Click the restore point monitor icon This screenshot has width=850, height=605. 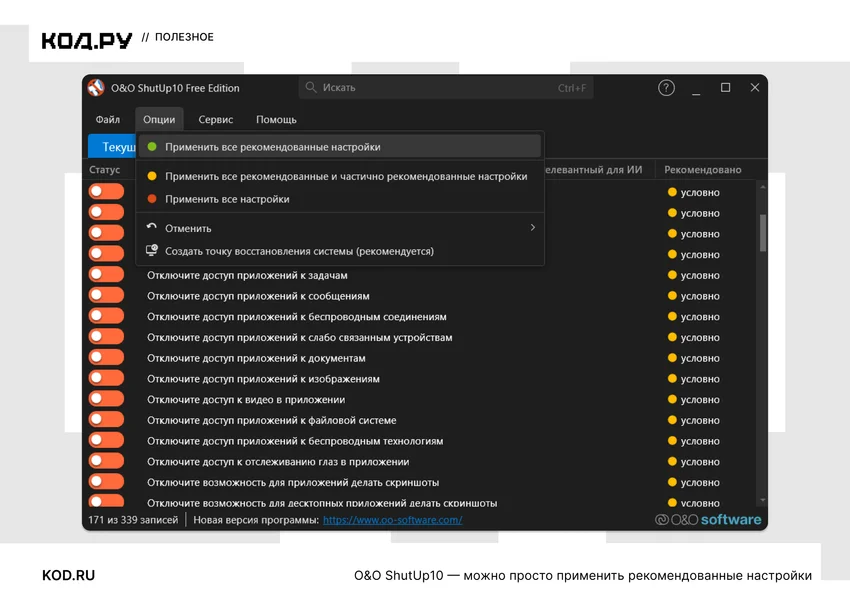tap(152, 250)
